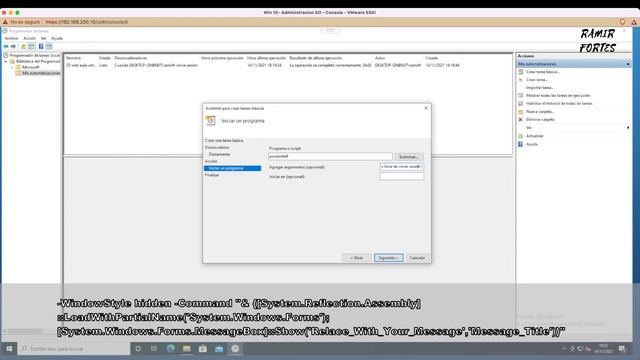Select the Diariamente wizard step
Screen dimensions: 640x360
tap(220, 154)
